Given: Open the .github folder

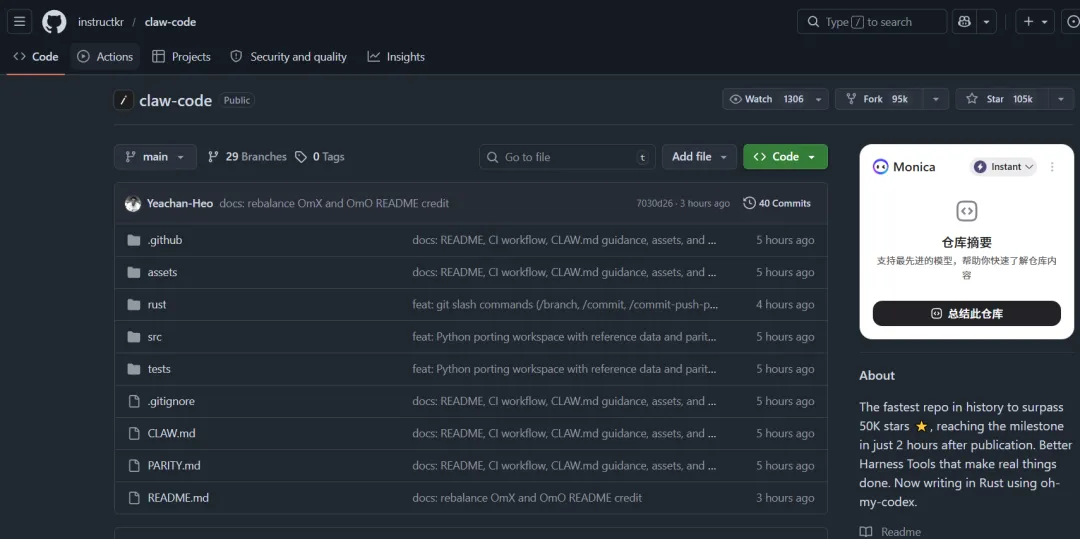Looking at the screenshot, I should click(165, 240).
